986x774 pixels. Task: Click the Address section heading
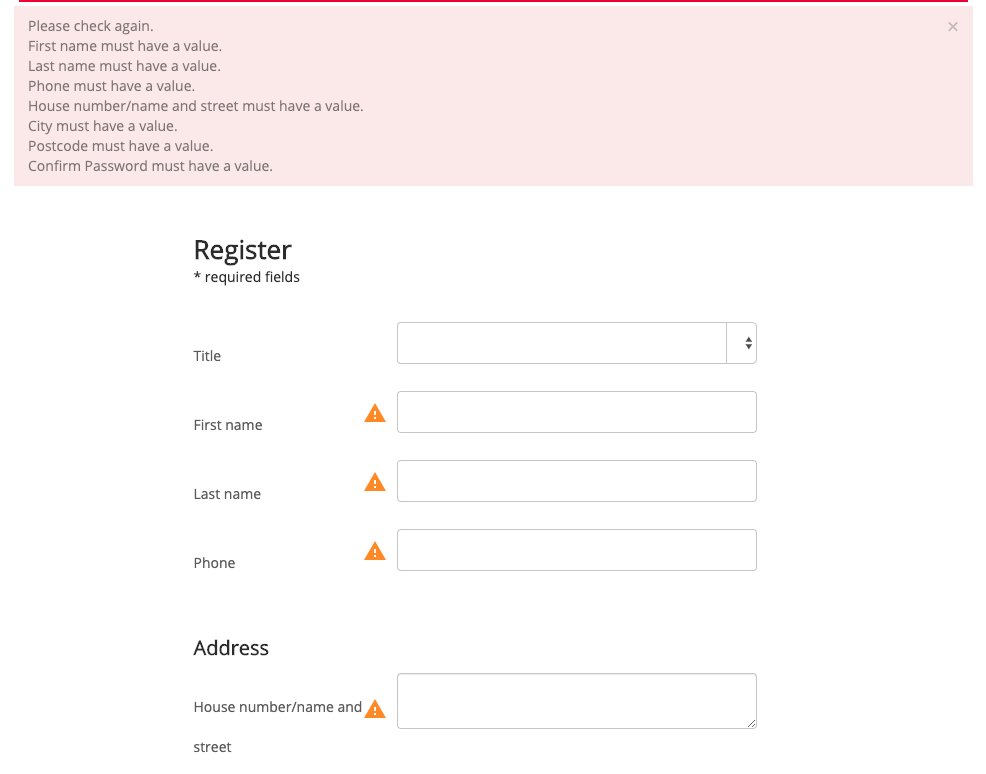click(231, 648)
